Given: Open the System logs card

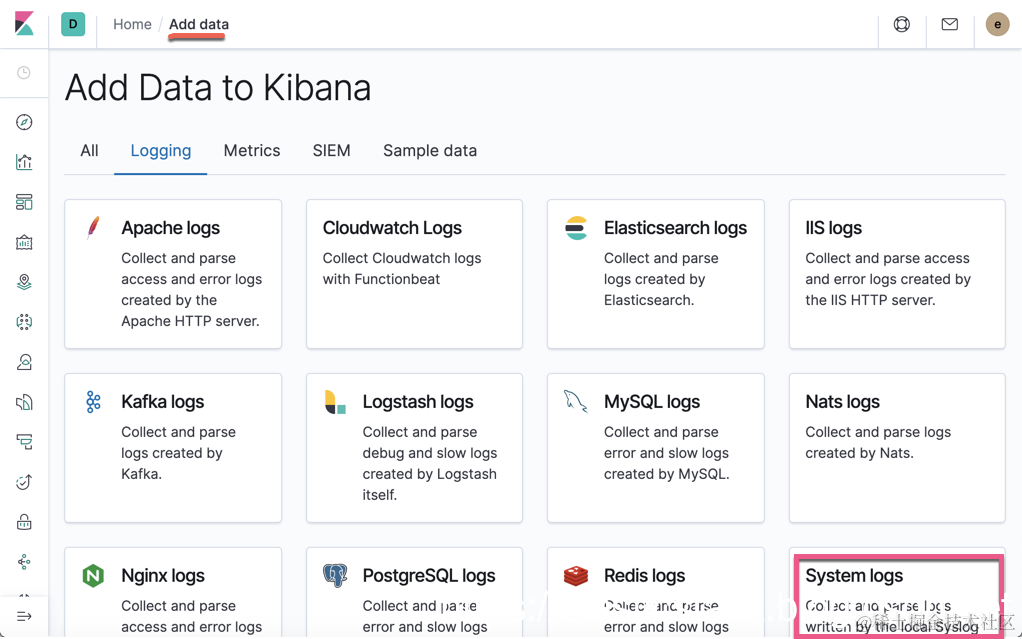Looking at the screenshot, I should point(897,595).
